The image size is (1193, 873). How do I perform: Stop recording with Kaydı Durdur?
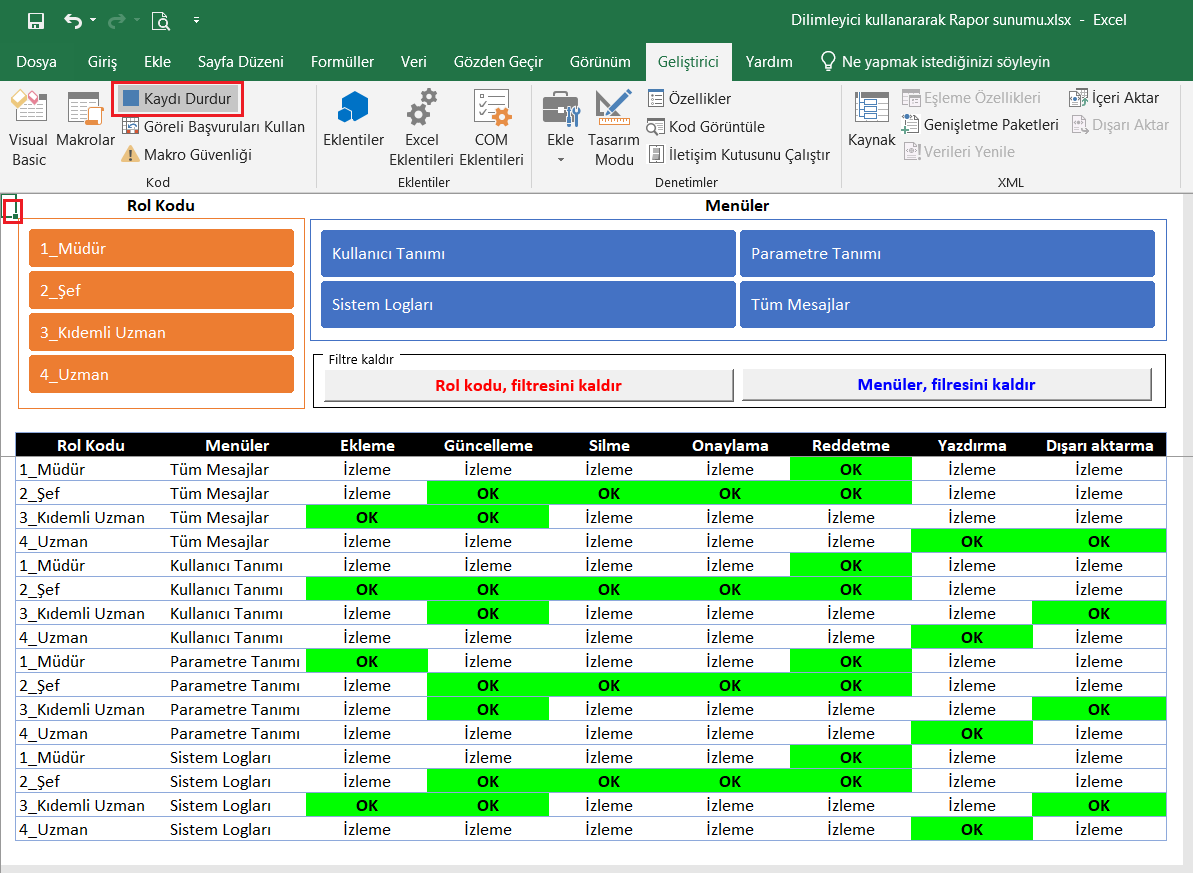point(178,99)
